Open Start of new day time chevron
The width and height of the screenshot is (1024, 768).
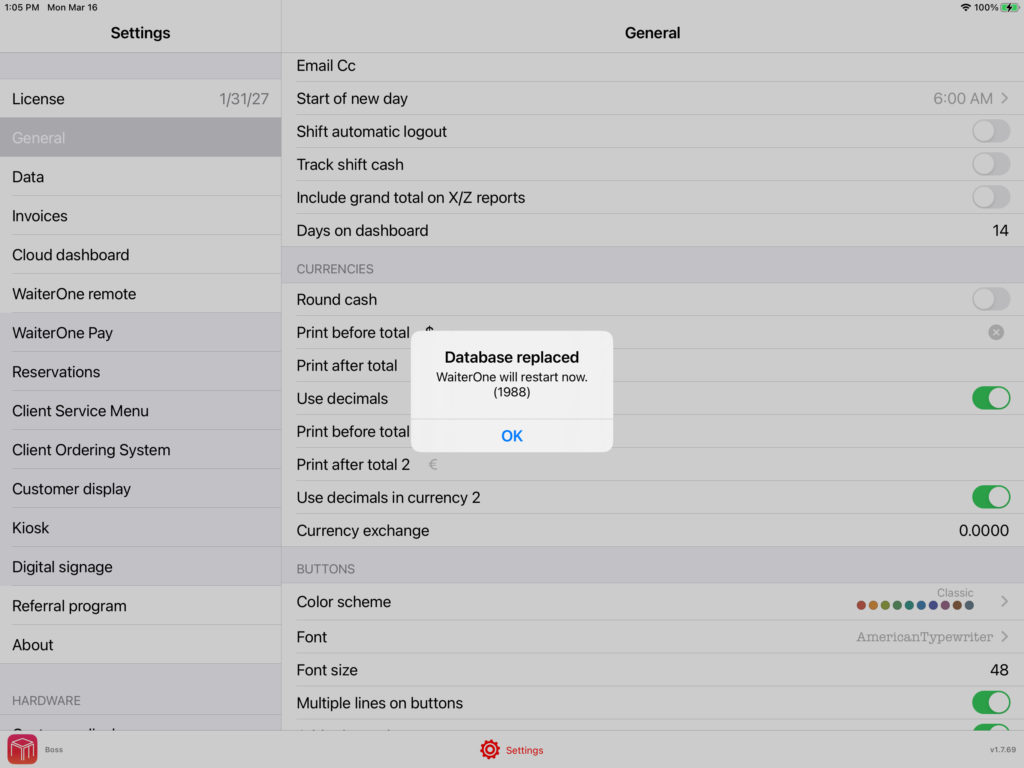[1004, 98]
